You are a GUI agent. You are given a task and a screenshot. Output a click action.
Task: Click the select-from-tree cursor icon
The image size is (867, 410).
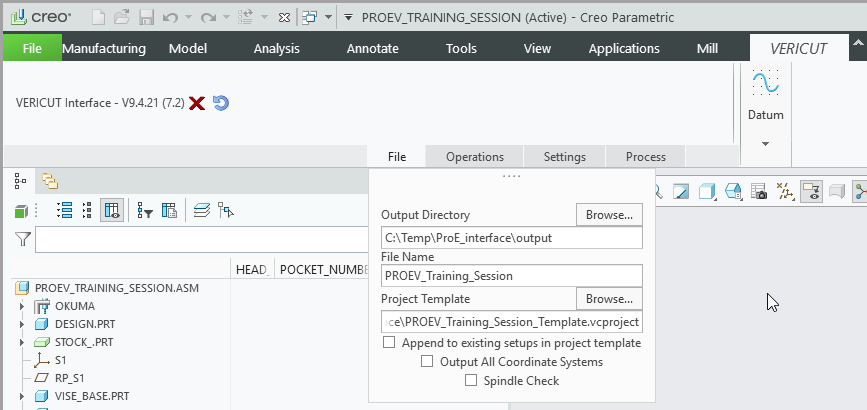pyautogui.click(x=226, y=210)
